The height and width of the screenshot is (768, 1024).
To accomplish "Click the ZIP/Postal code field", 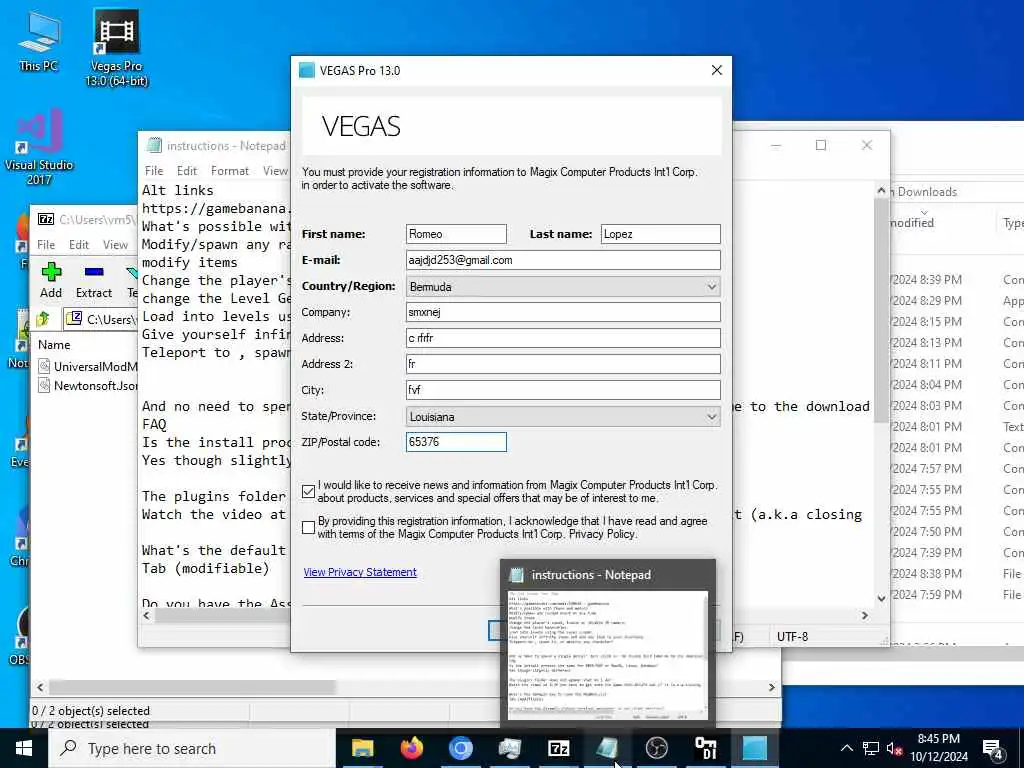I will point(456,442).
